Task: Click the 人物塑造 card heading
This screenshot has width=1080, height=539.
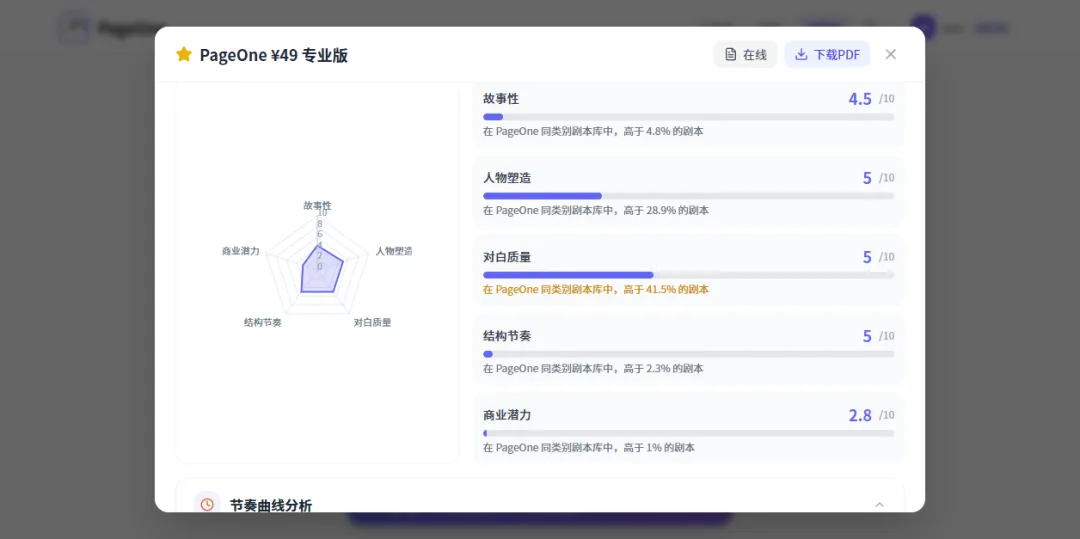Action: coord(507,178)
